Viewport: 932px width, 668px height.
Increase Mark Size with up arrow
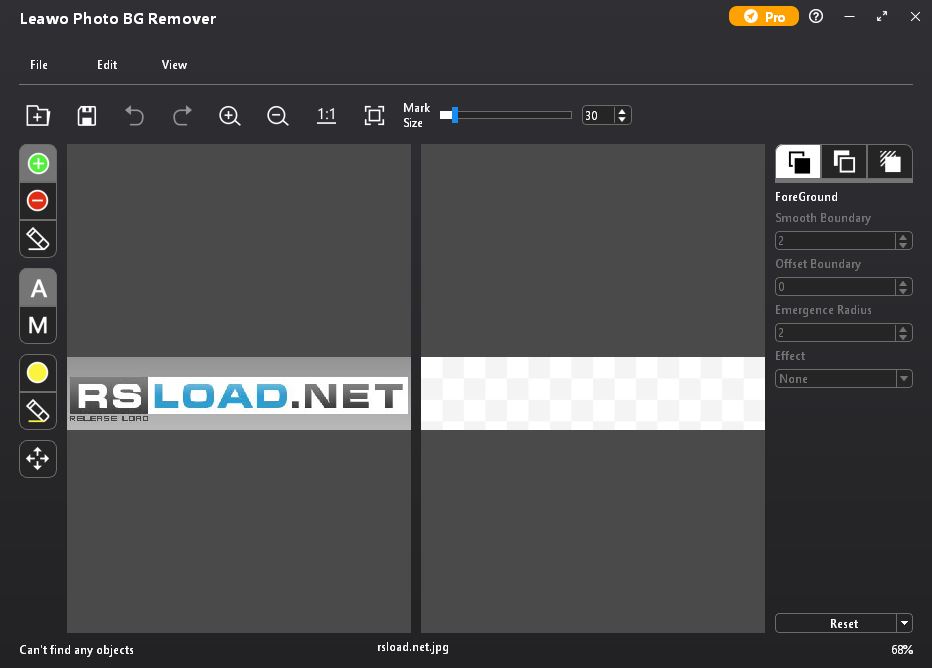click(622, 111)
